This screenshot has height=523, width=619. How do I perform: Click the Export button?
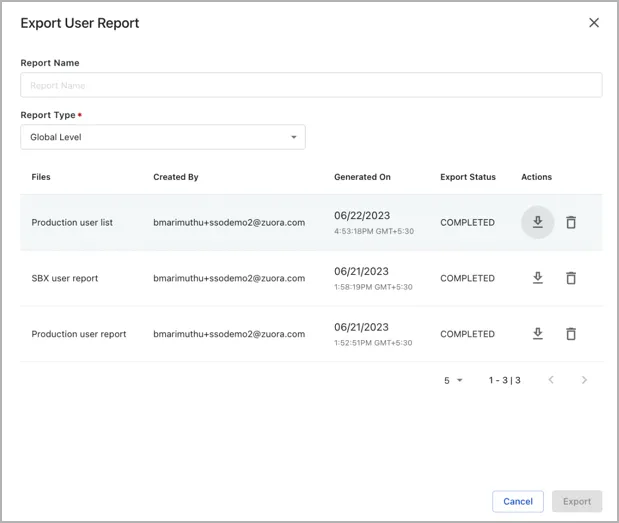pos(577,501)
